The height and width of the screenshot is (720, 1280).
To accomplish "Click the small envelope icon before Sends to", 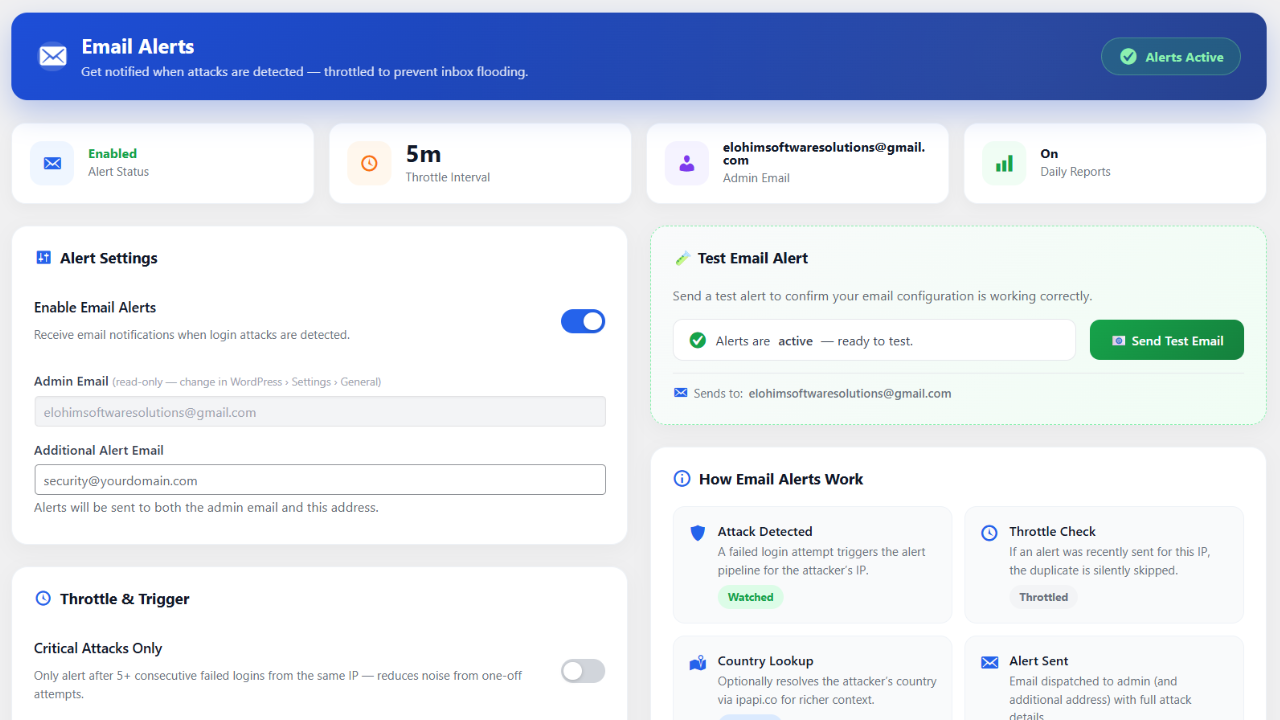I will tap(681, 393).
